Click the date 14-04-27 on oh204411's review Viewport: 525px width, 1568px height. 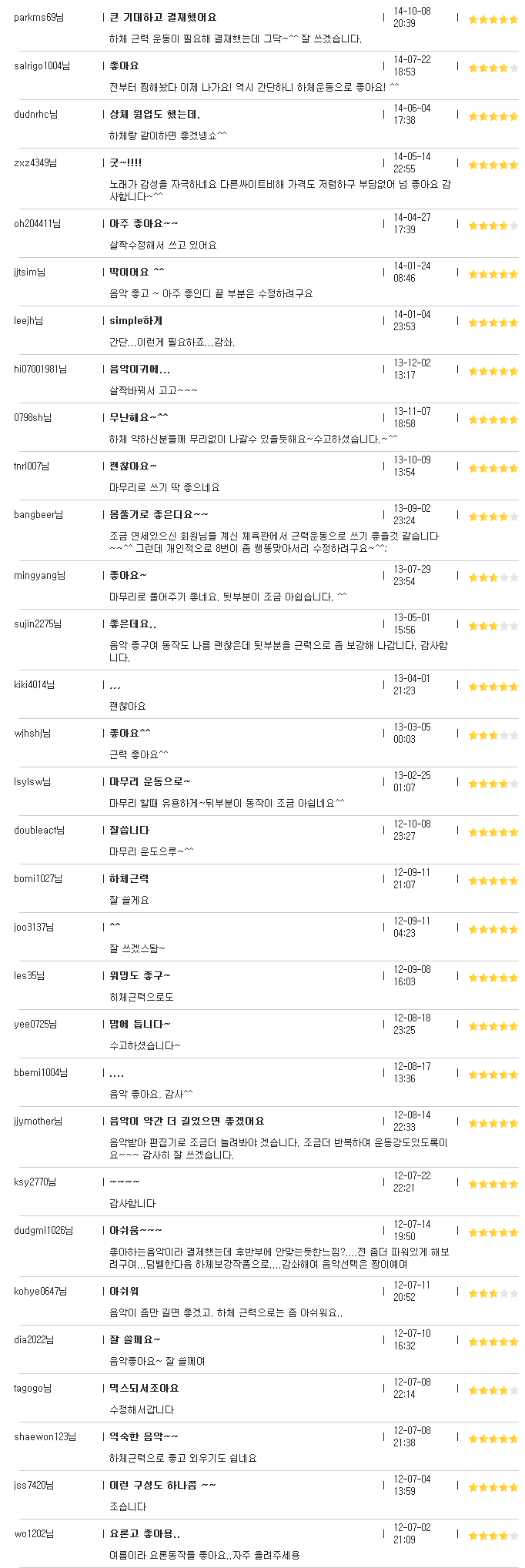click(x=412, y=218)
